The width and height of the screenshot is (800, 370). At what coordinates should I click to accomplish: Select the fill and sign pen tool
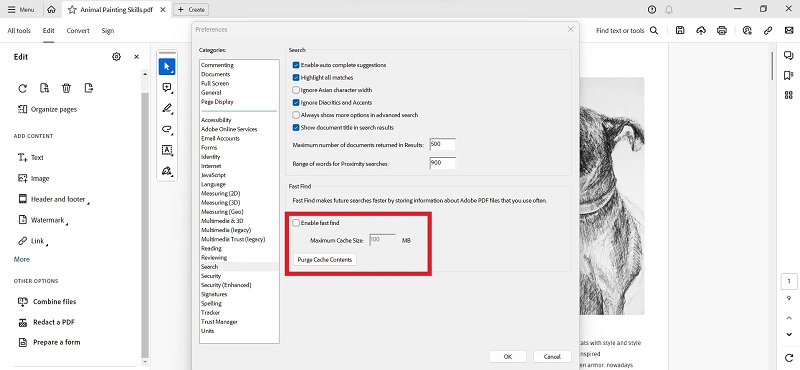pyautogui.click(x=167, y=171)
